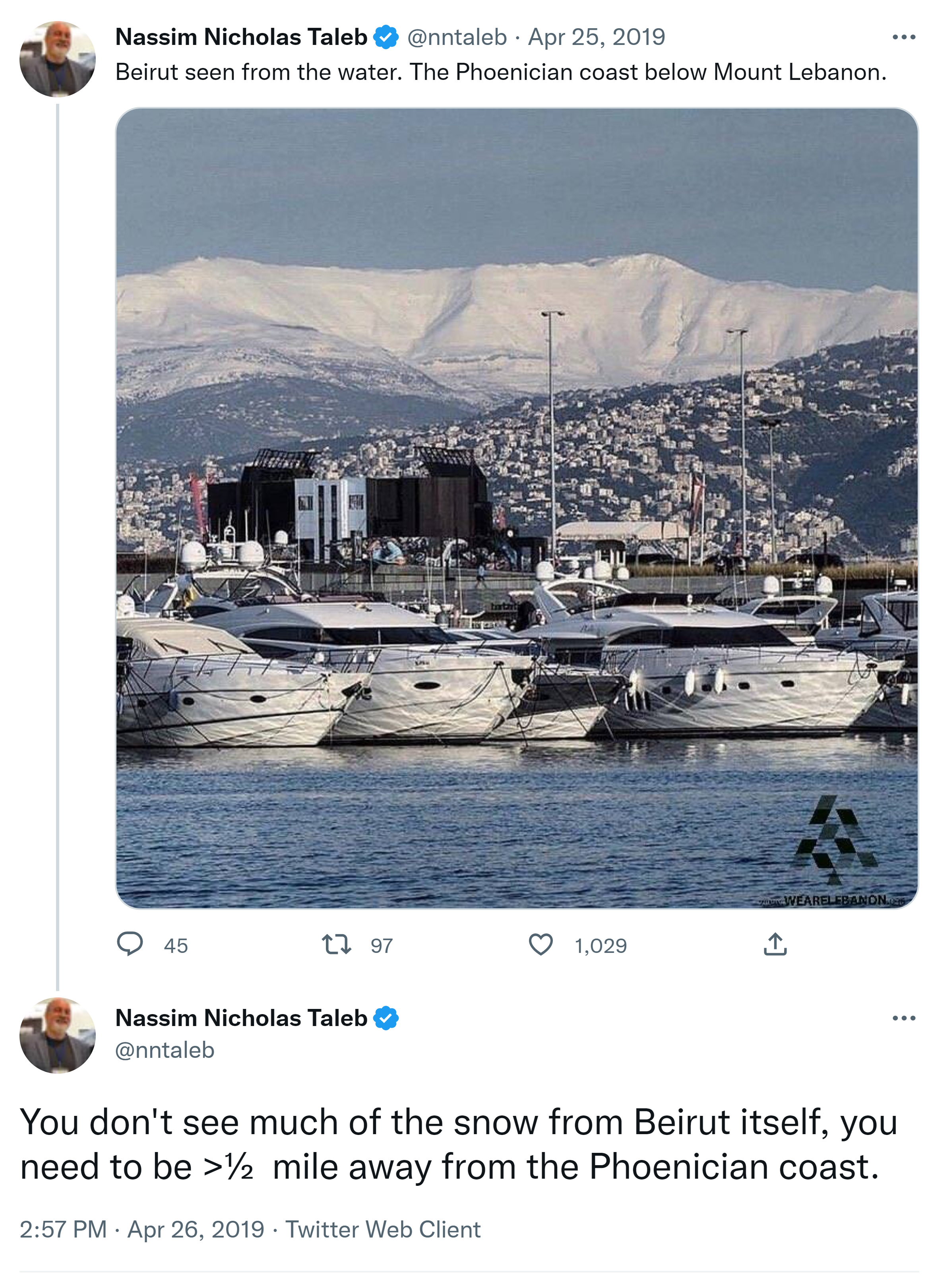Click the Twitter Web Client source link
Screen dimensions: 930x1288
click(x=383, y=1230)
